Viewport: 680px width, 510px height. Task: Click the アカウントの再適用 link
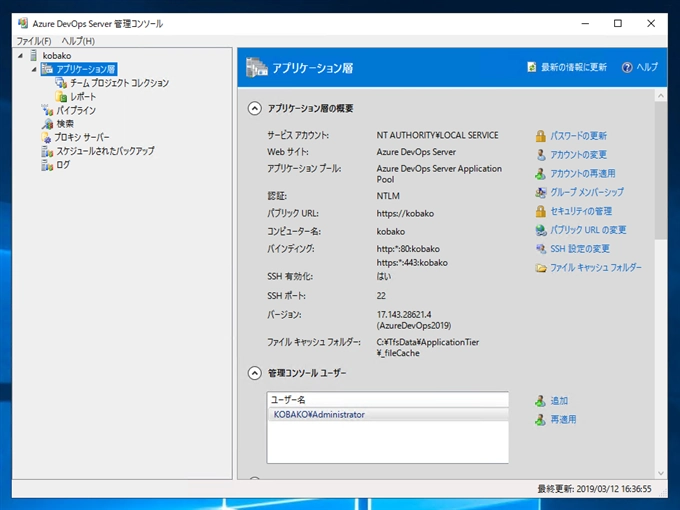[x=583, y=174]
